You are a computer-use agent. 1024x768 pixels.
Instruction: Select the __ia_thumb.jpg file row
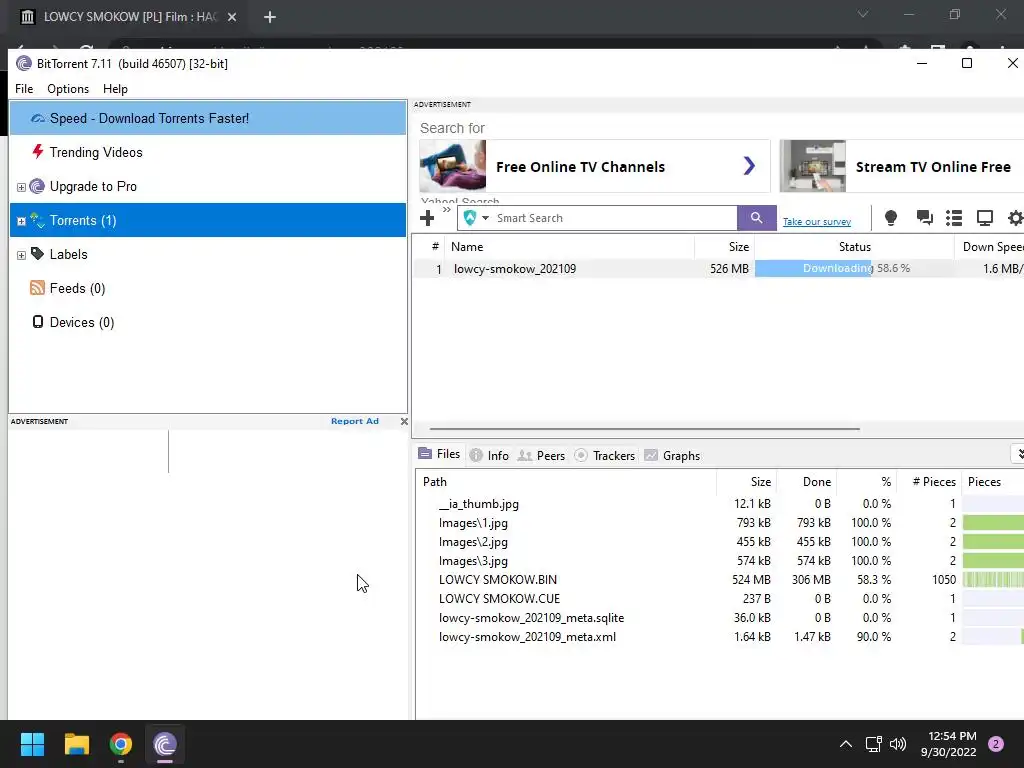(x=720, y=504)
